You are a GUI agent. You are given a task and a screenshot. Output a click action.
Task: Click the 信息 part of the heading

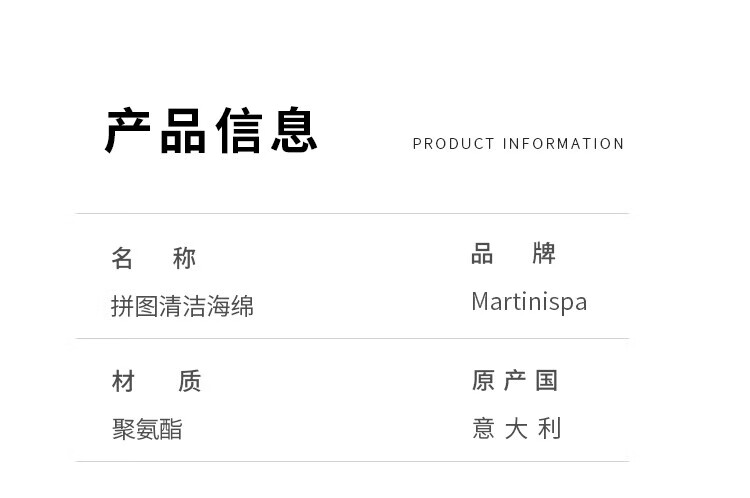pos(266,131)
